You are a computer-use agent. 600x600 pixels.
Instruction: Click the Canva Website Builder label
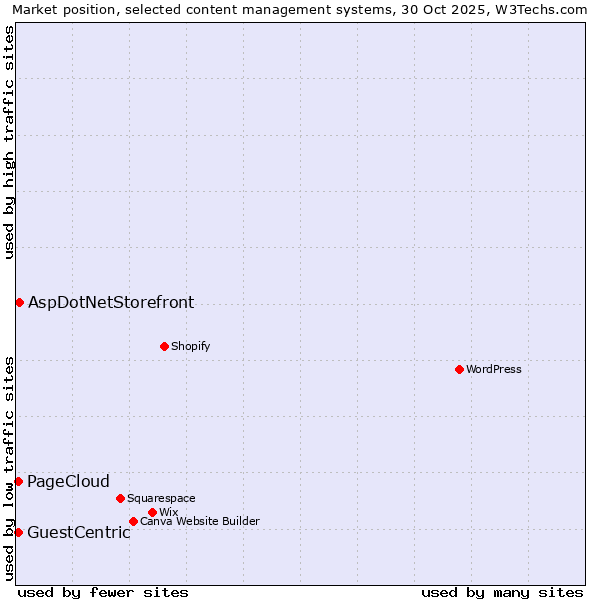click(199, 521)
